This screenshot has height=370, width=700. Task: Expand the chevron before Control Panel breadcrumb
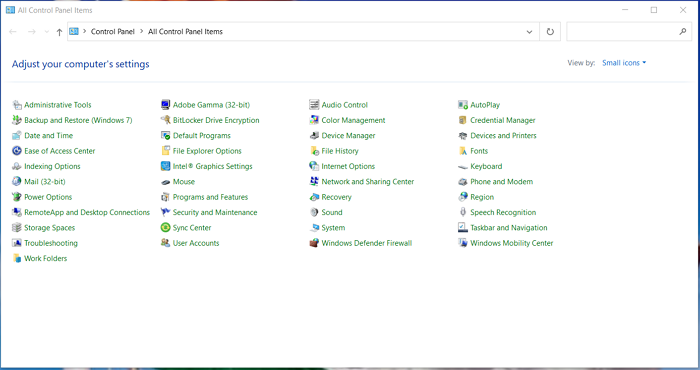(84, 32)
